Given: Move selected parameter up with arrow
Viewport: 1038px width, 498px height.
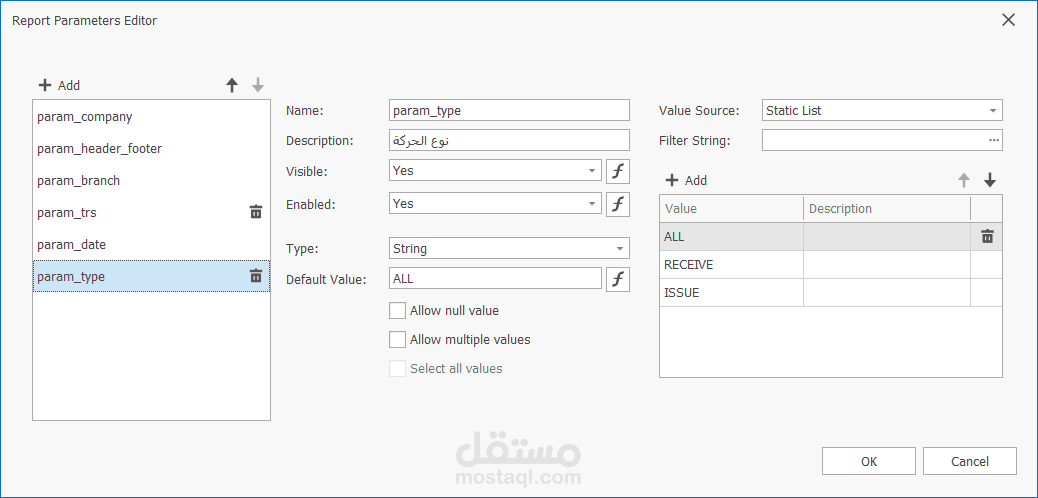Looking at the screenshot, I should (x=232, y=86).
